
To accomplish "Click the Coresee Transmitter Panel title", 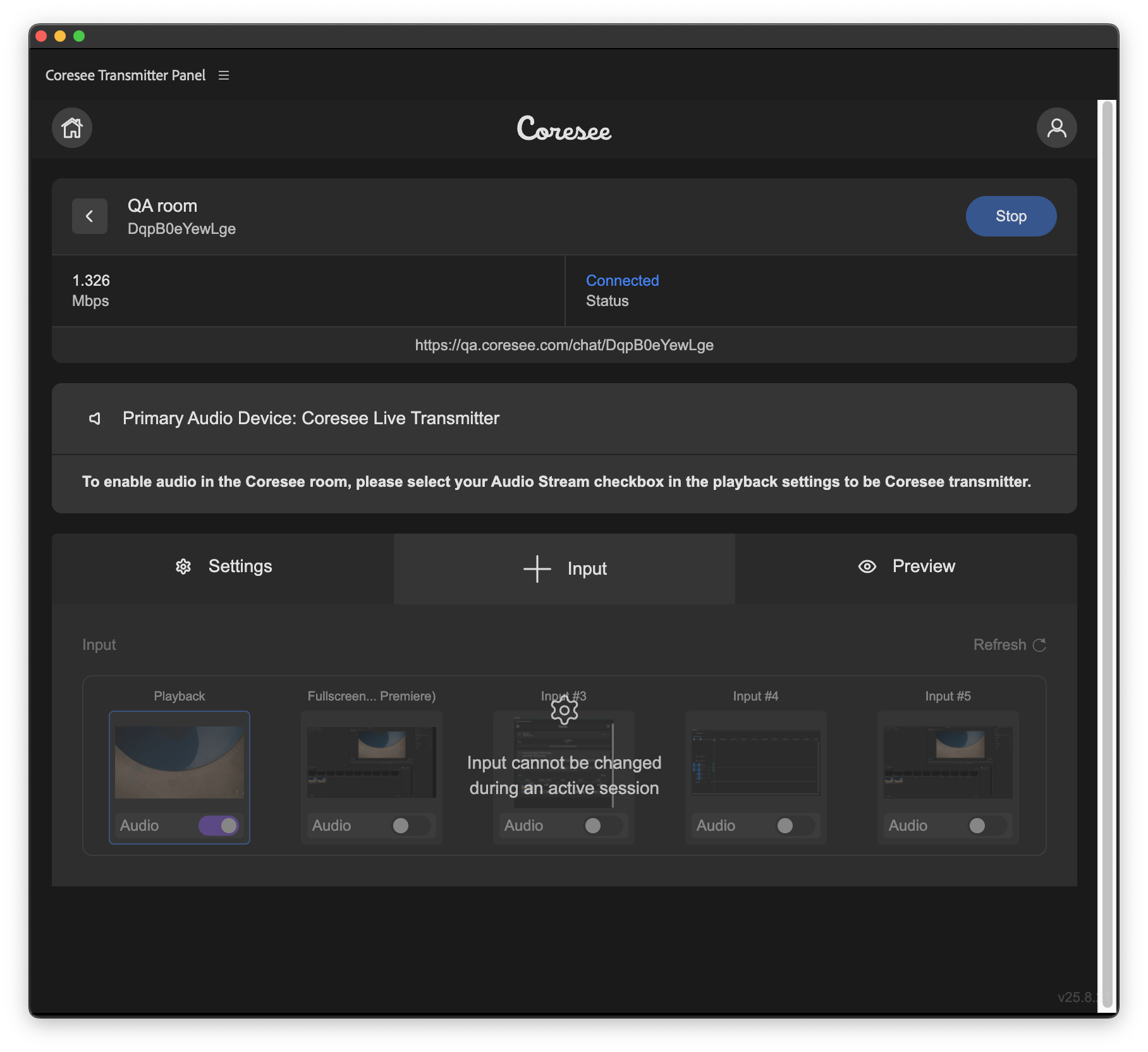I will tap(125, 75).
